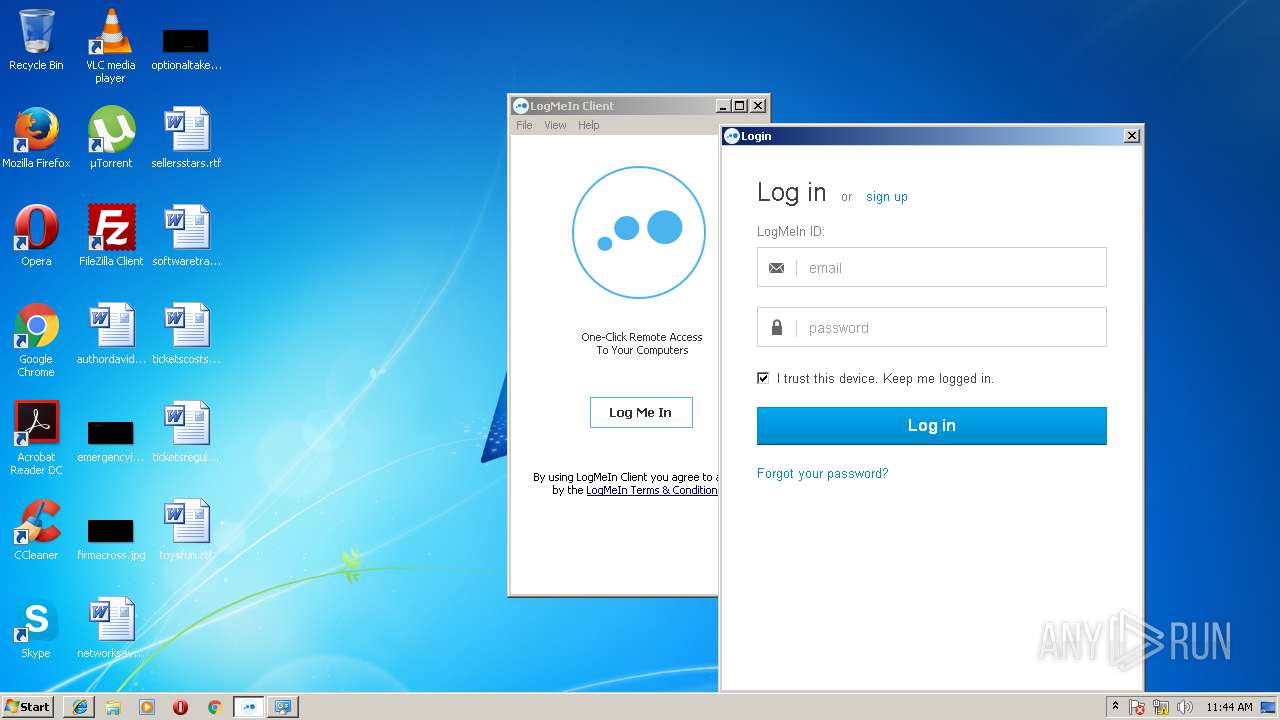1280x720 pixels.
Task: Click Chrome icon in the taskbar
Action: coord(214,707)
